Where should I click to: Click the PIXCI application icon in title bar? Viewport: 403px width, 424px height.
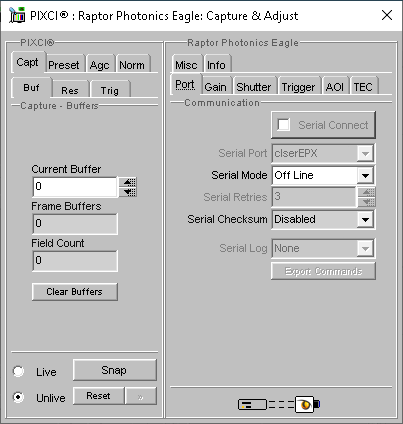pyautogui.click(x=17, y=15)
